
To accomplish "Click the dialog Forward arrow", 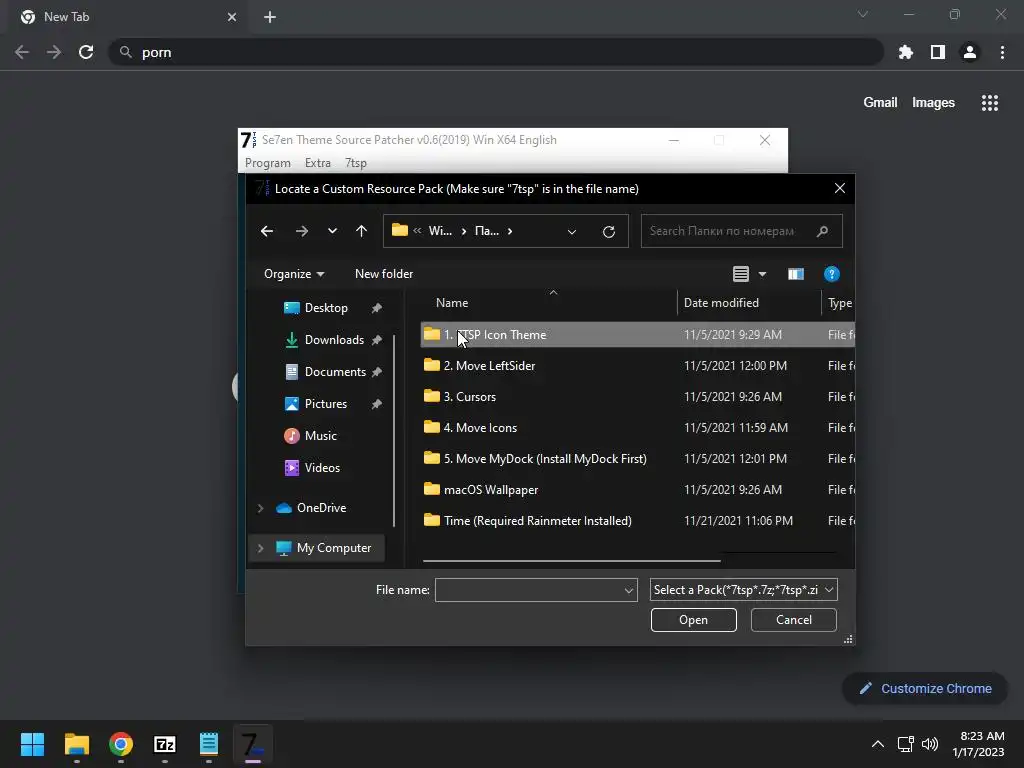I will (x=301, y=231).
